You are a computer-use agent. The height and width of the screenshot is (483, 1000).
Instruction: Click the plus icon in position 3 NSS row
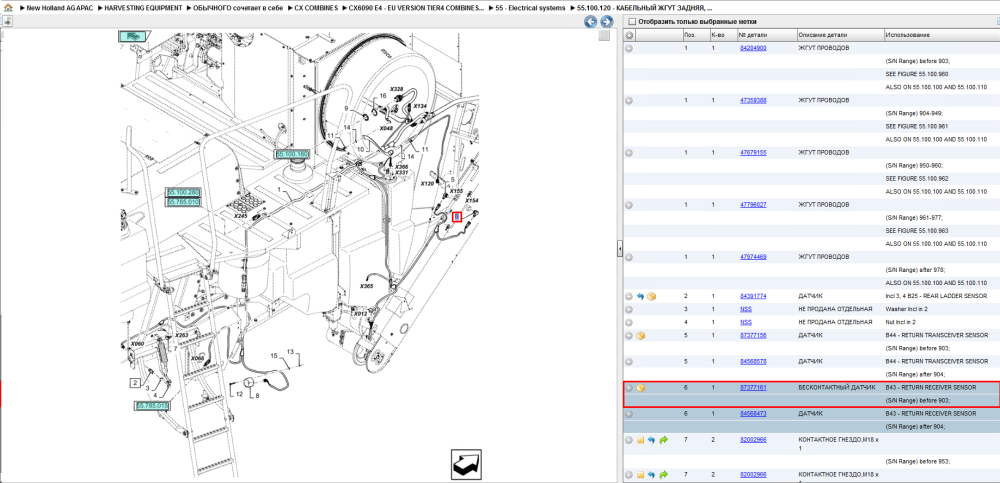(629, 309)
